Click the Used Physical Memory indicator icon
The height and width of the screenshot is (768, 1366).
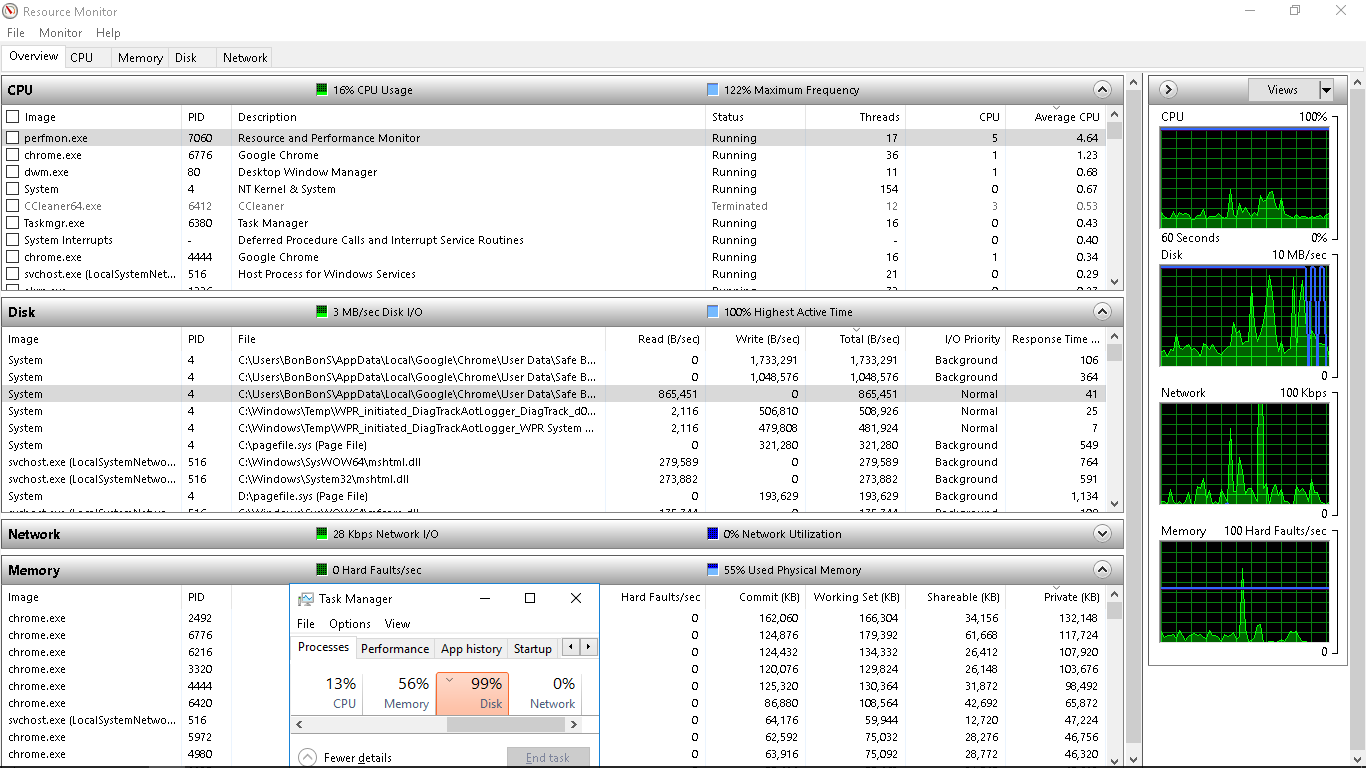713,570
